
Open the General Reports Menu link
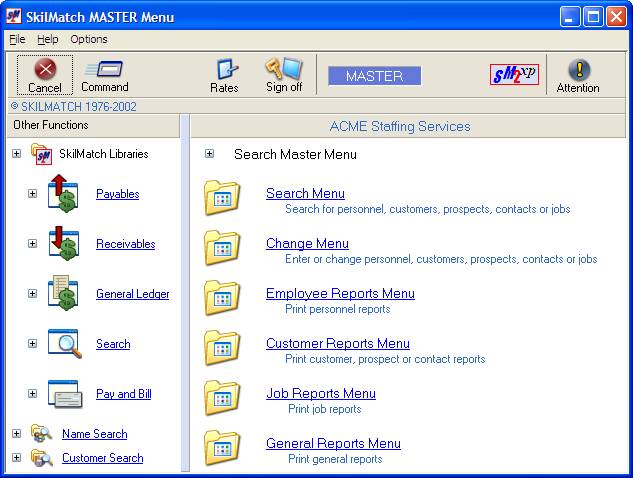coord(333,443)
